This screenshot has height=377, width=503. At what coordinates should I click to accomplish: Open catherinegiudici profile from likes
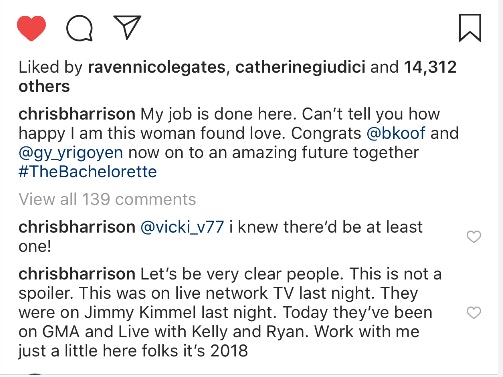point(300,67)
